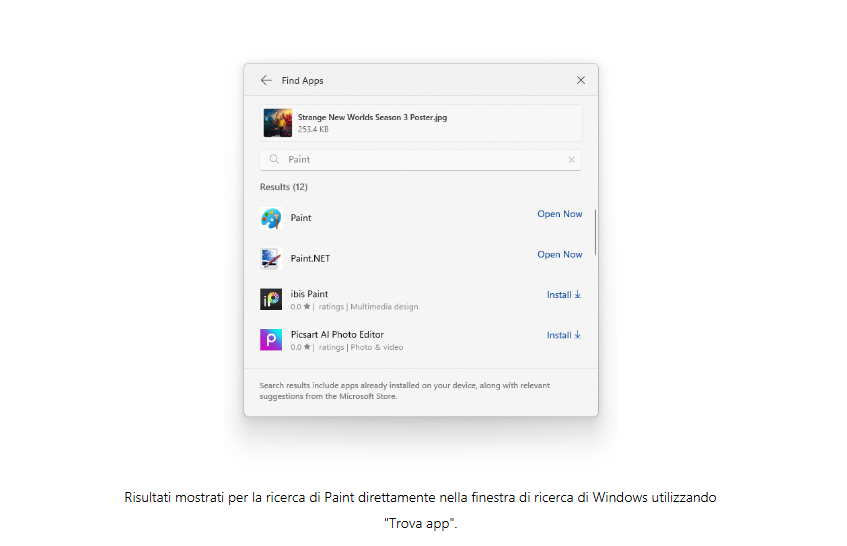Go back with the left arrow icon

pos(266,80)
